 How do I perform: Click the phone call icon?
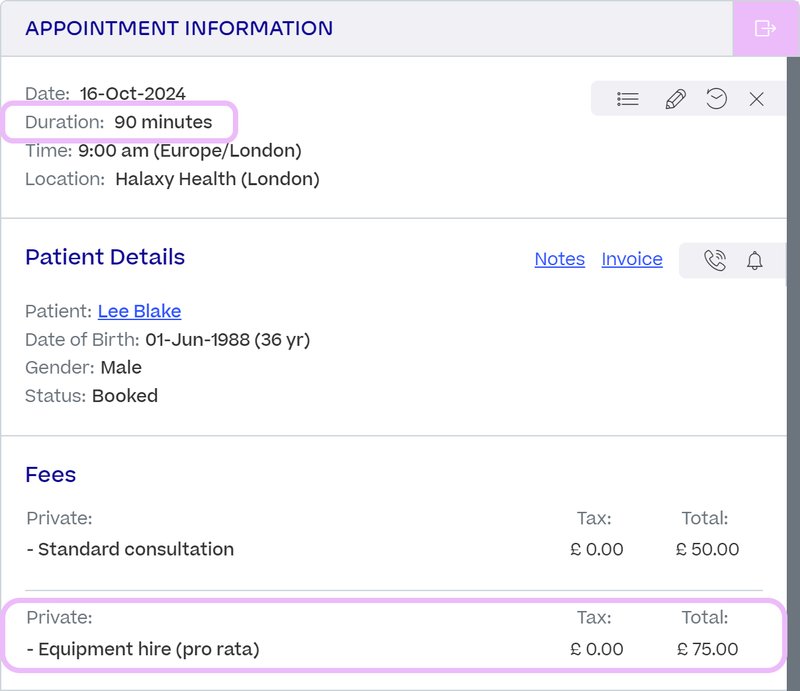715,260
